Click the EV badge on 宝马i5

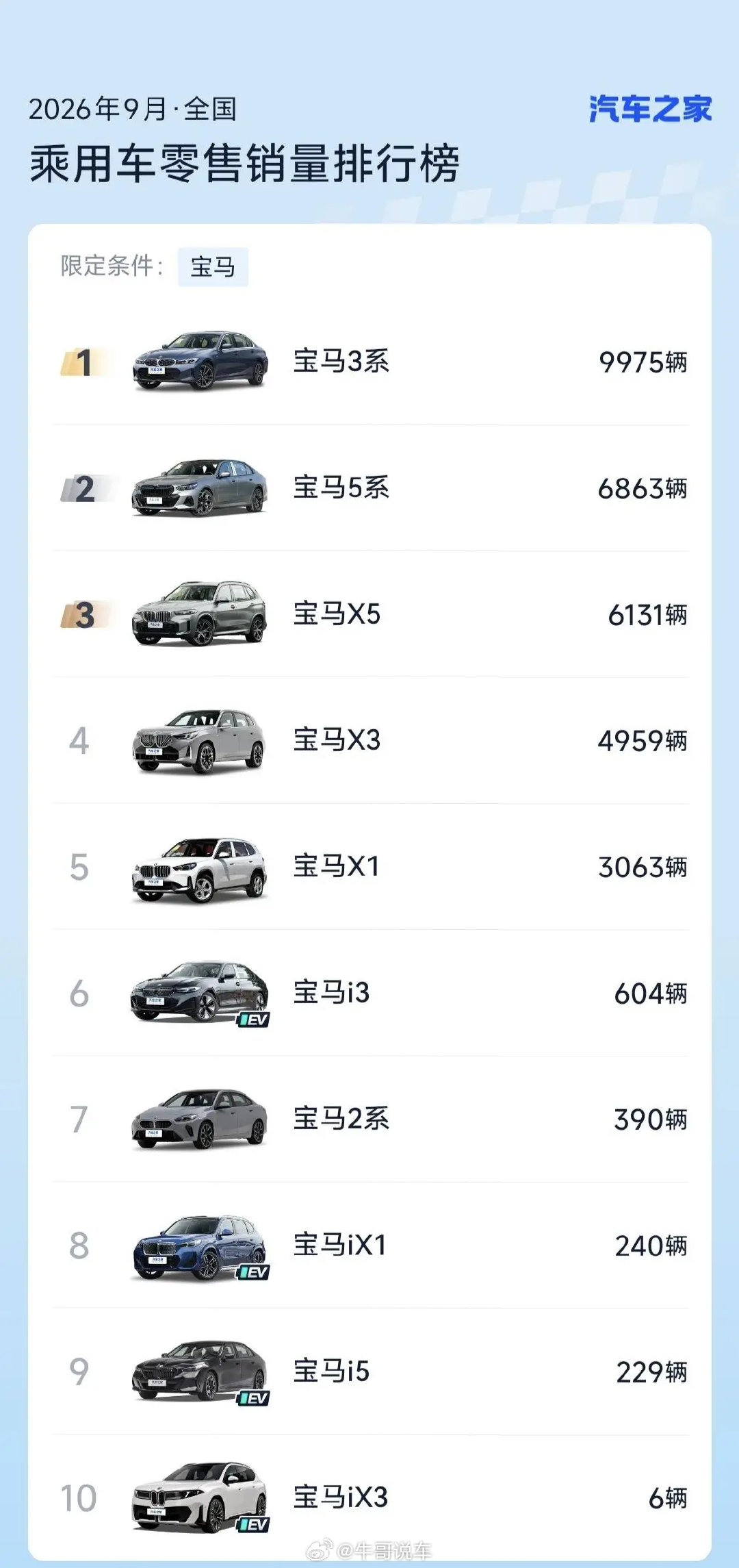pos(253,1398)
